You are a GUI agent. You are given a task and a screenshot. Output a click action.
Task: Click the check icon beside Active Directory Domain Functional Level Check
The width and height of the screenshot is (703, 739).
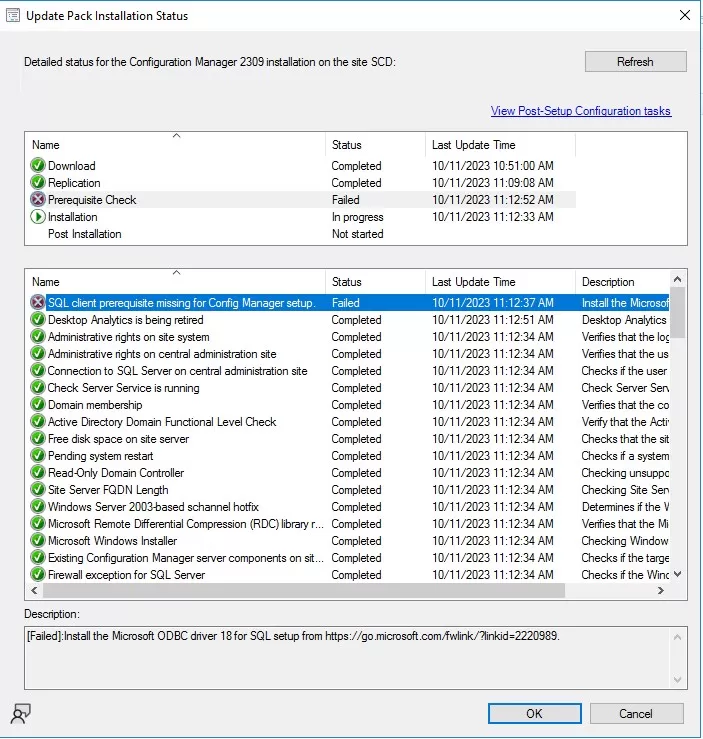(x=38, y=421)
